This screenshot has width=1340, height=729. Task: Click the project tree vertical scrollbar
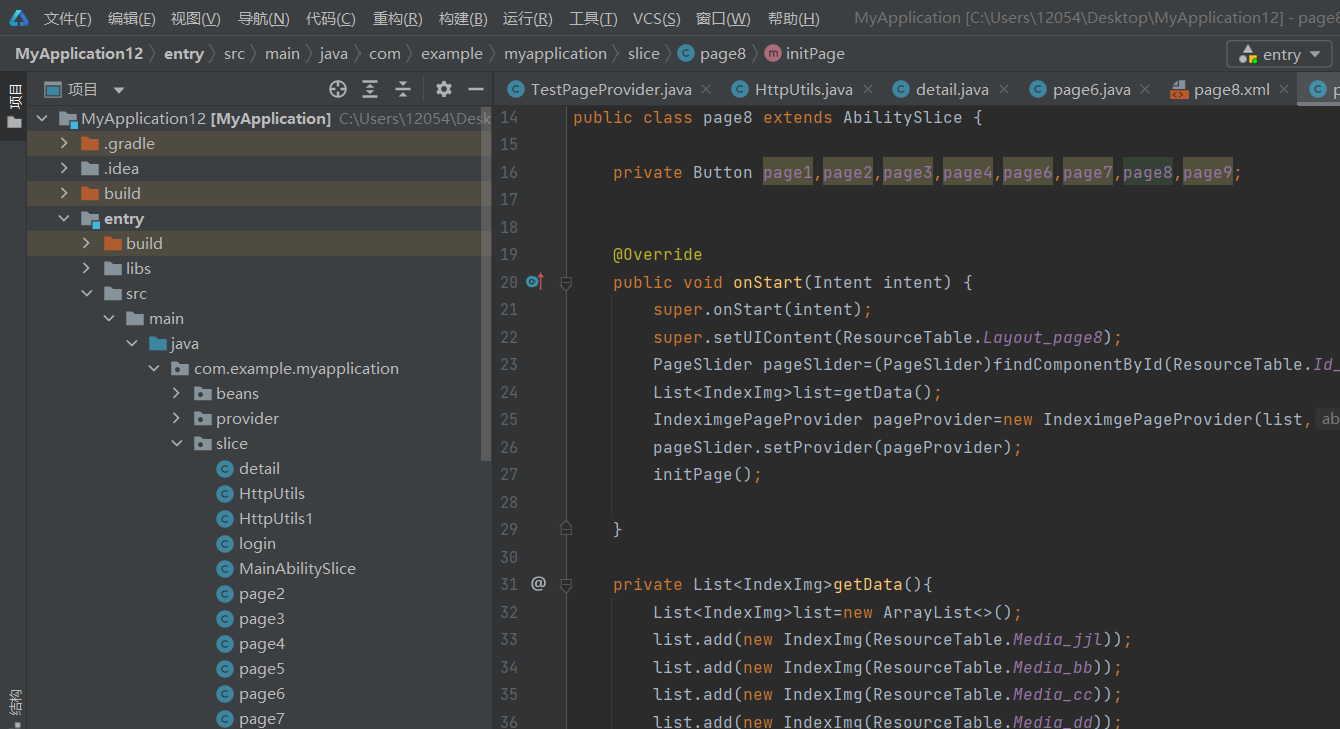pos(487,285)
